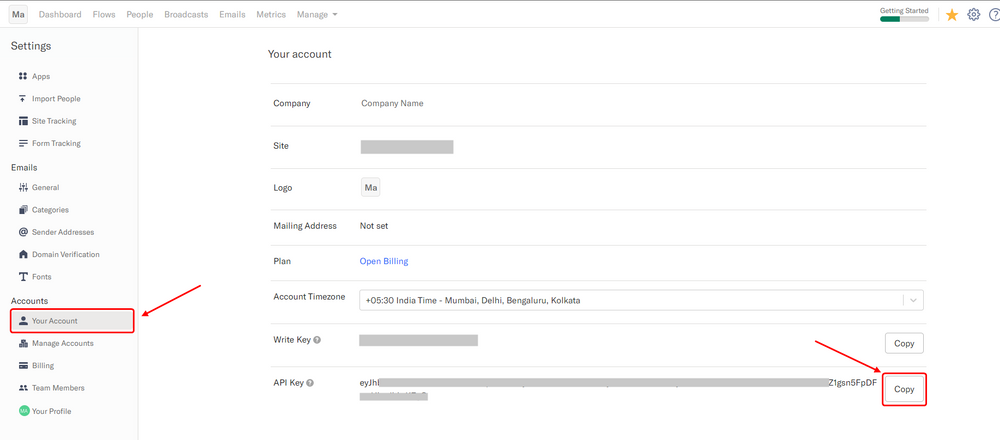Copy the API Key
The height and width of the screenshot is (440, 1000).
[x=904, y=389]
